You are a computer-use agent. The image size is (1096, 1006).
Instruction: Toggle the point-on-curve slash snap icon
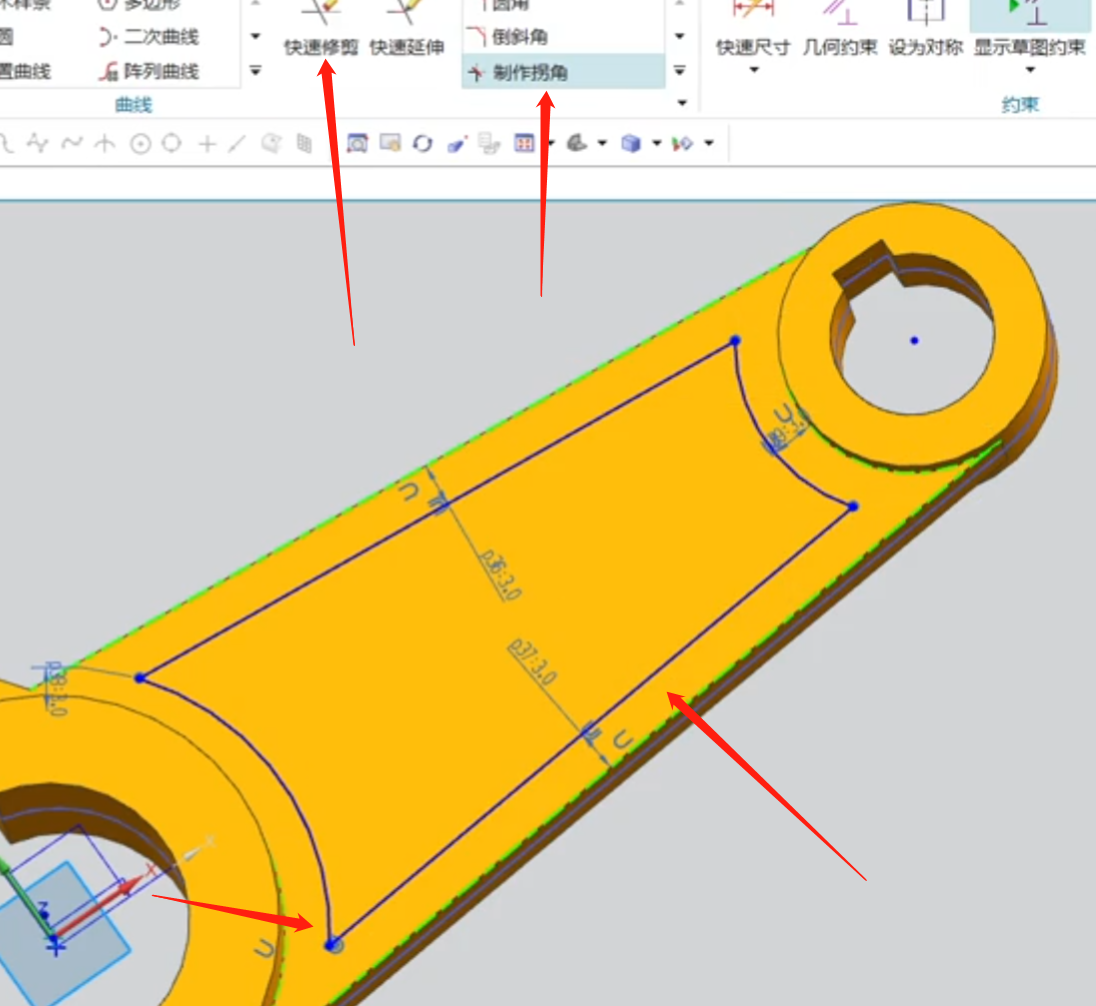237,143
